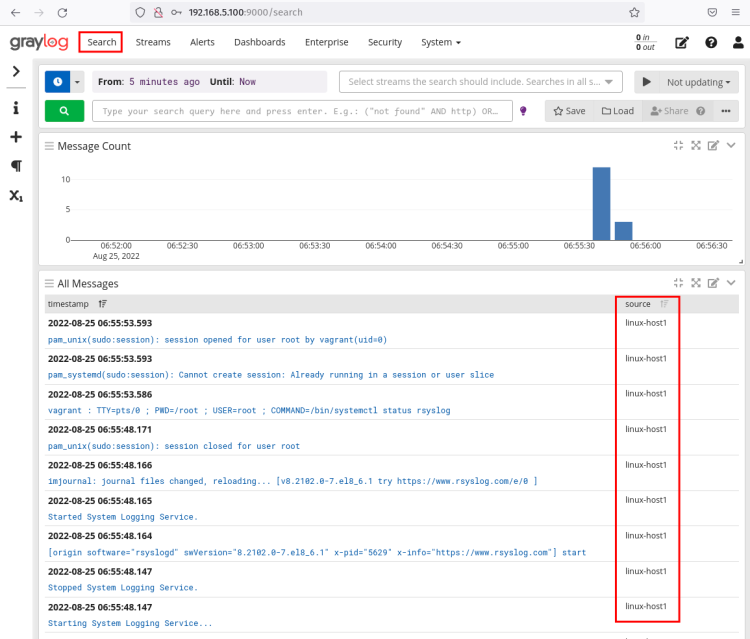Click the Load saved search button
The image size is (750, 639).
[618, 111]
